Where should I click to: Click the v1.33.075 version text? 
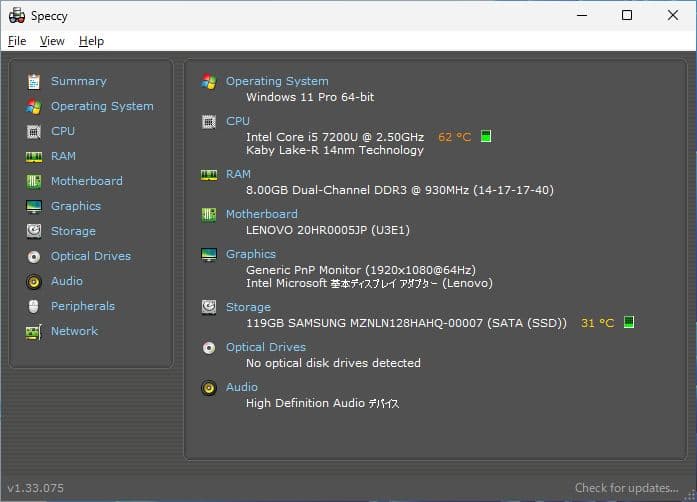[36, 488]
